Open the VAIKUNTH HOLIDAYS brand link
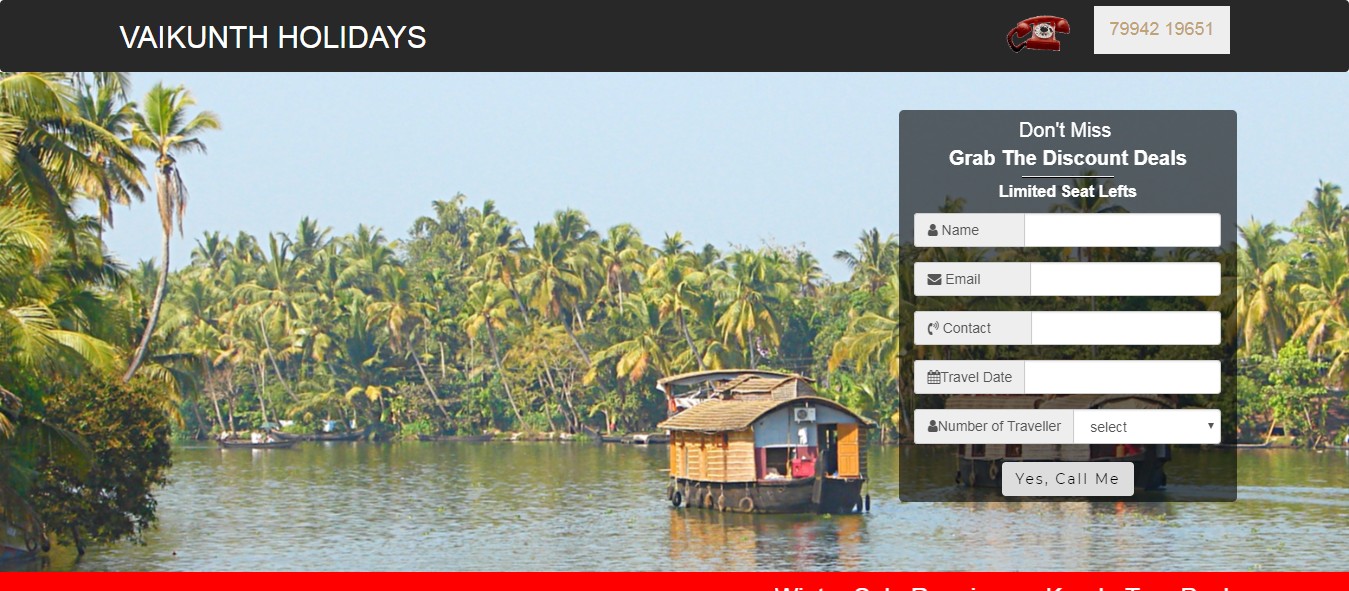Screen dimensions: 1349x591 click(x=273, y=37)
